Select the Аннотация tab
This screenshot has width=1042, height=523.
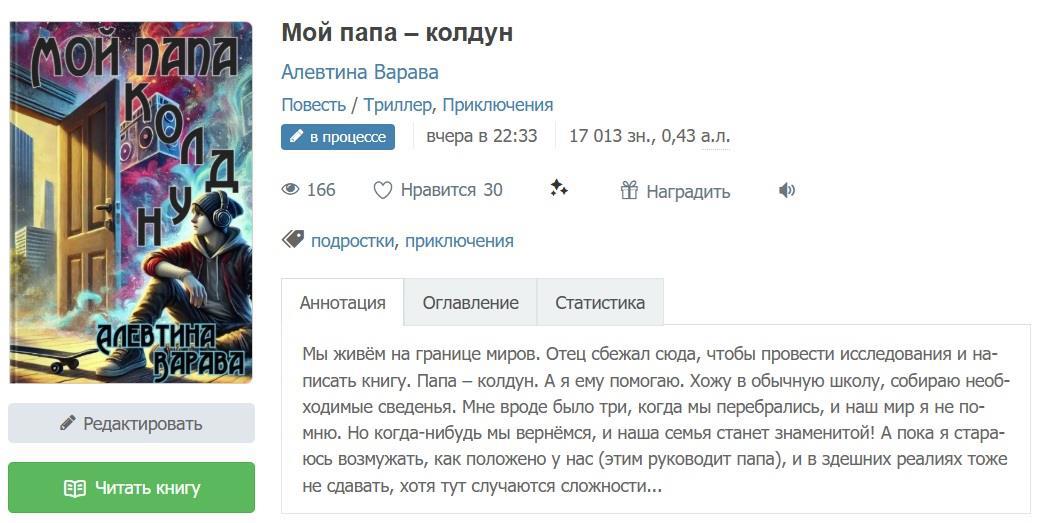[343, 303]
